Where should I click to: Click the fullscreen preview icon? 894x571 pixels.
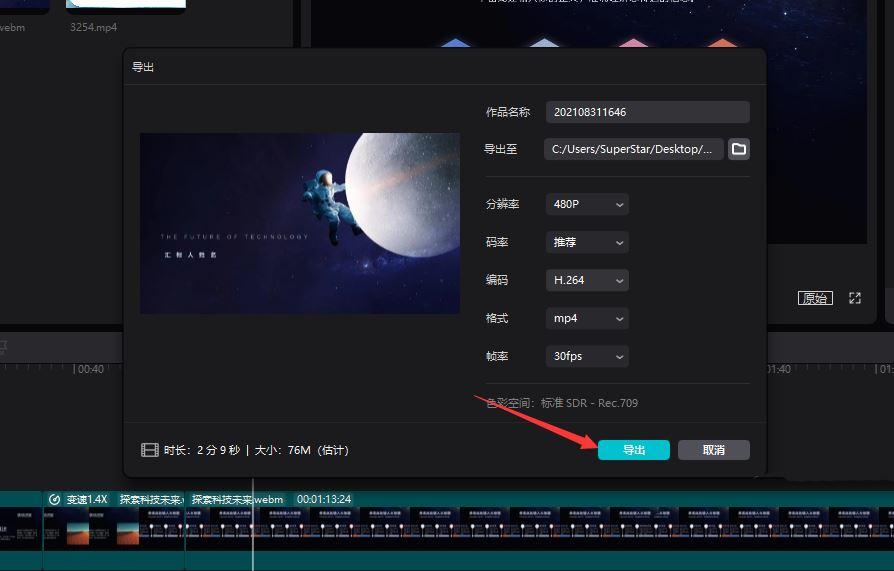click(855, 298)
